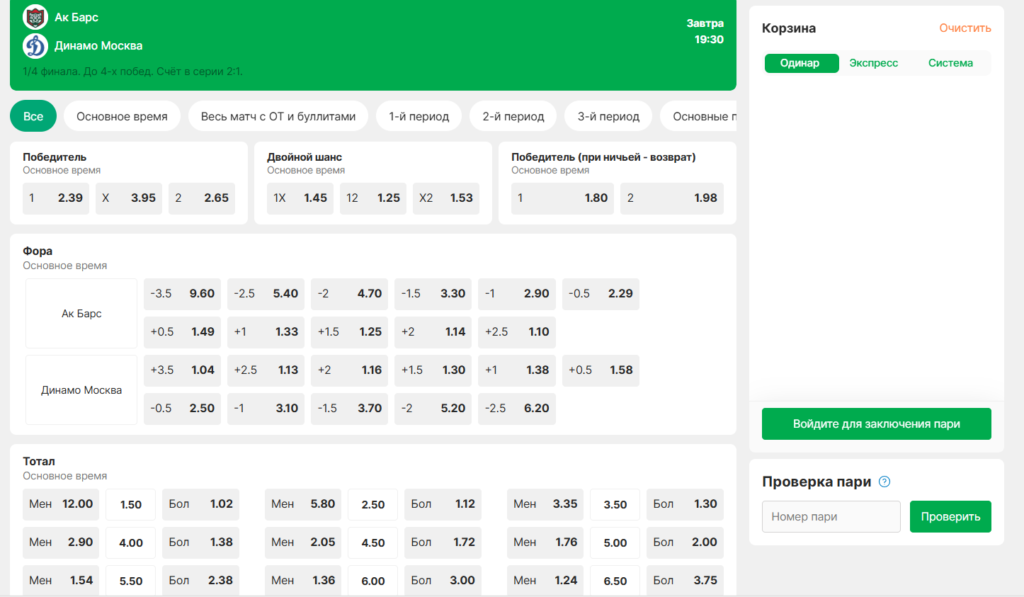The width and height of the screenshot is (1024, 597).
Task: Choose double chance X2 at 1.53
Action: (446, 198)
